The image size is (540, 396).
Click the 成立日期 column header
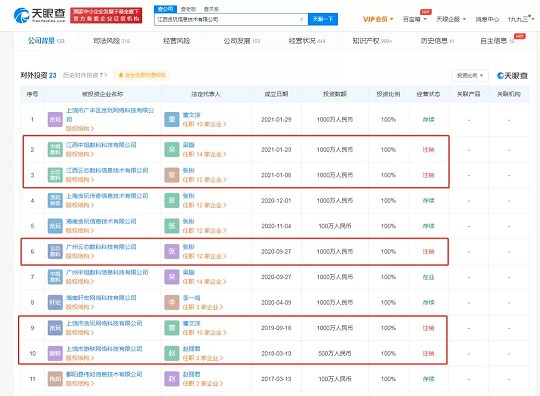(x=276, y=94)
